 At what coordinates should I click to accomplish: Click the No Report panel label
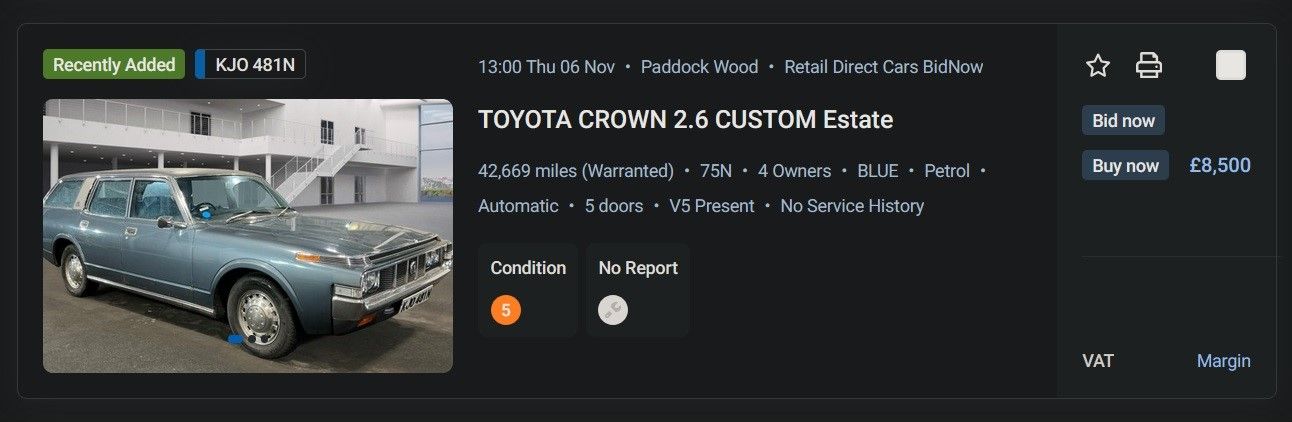(x=638, y=268)
